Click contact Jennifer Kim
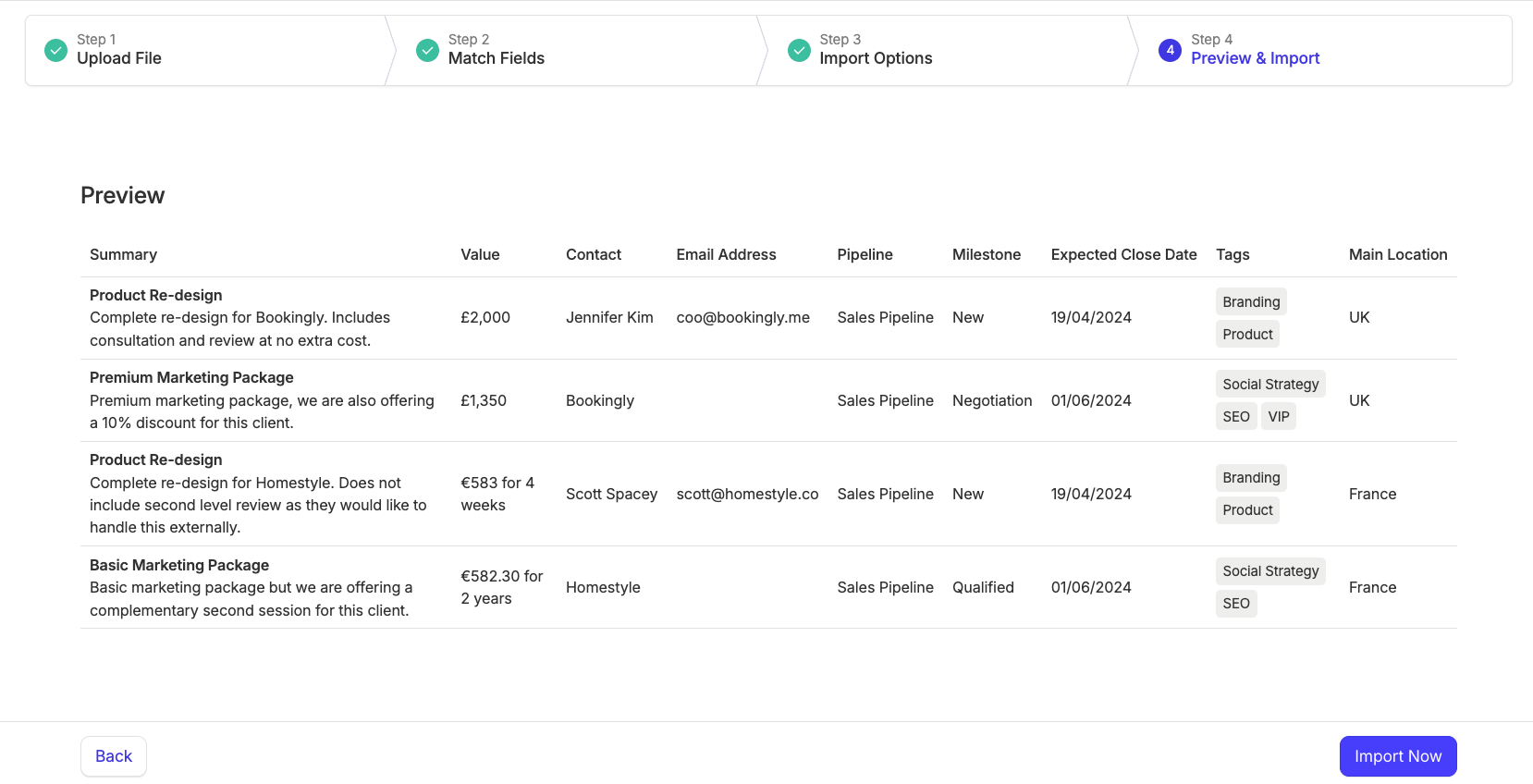Image resolution: width=1533 pixels, height=784 pixels. (609, 317)
